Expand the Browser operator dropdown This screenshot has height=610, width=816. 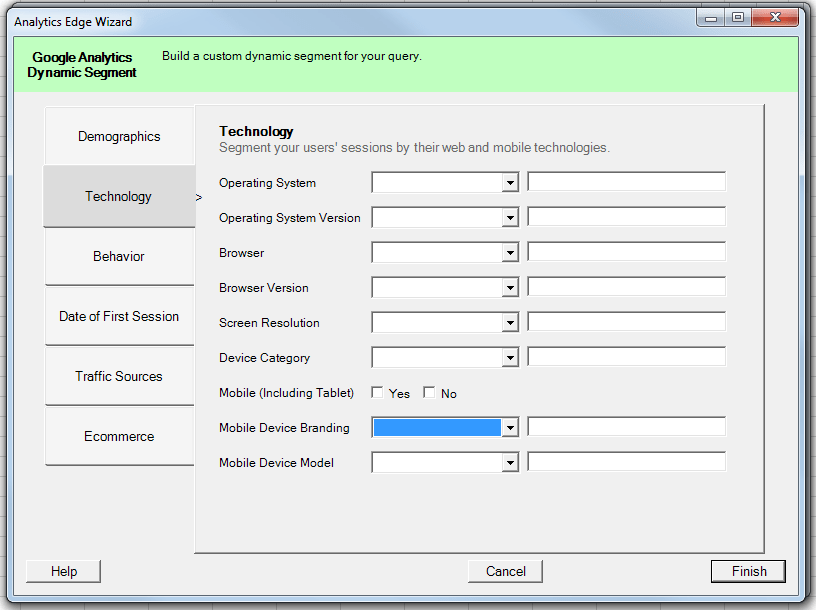coord(509,253)
